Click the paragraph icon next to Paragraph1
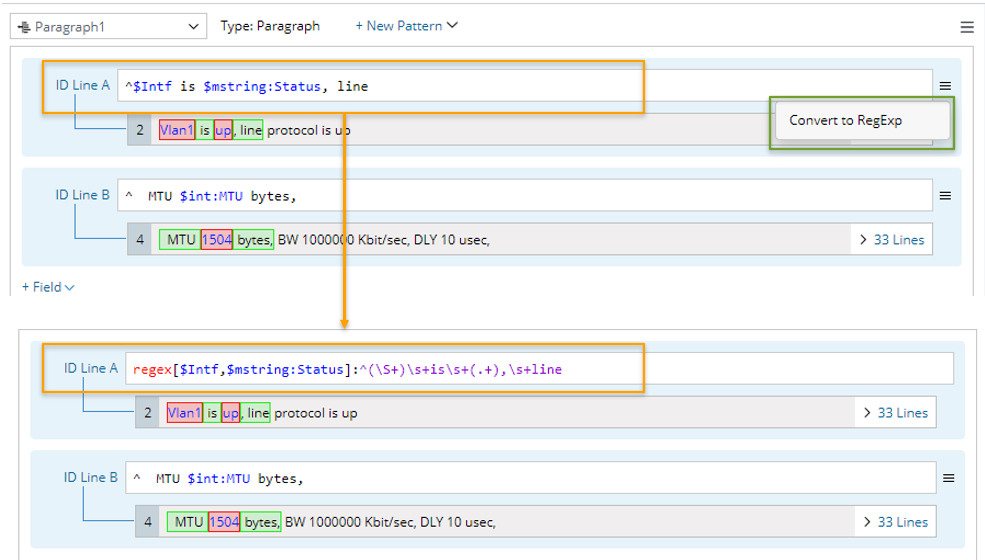The height and width of the screenshot is (560, 985). [x=24, y=27]
